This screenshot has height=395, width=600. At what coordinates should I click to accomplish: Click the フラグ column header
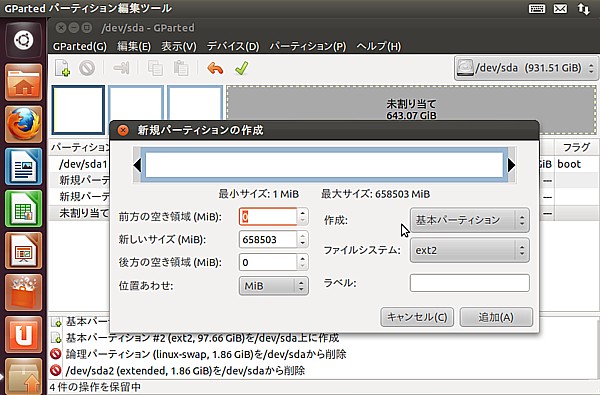(x=577, y=147)
